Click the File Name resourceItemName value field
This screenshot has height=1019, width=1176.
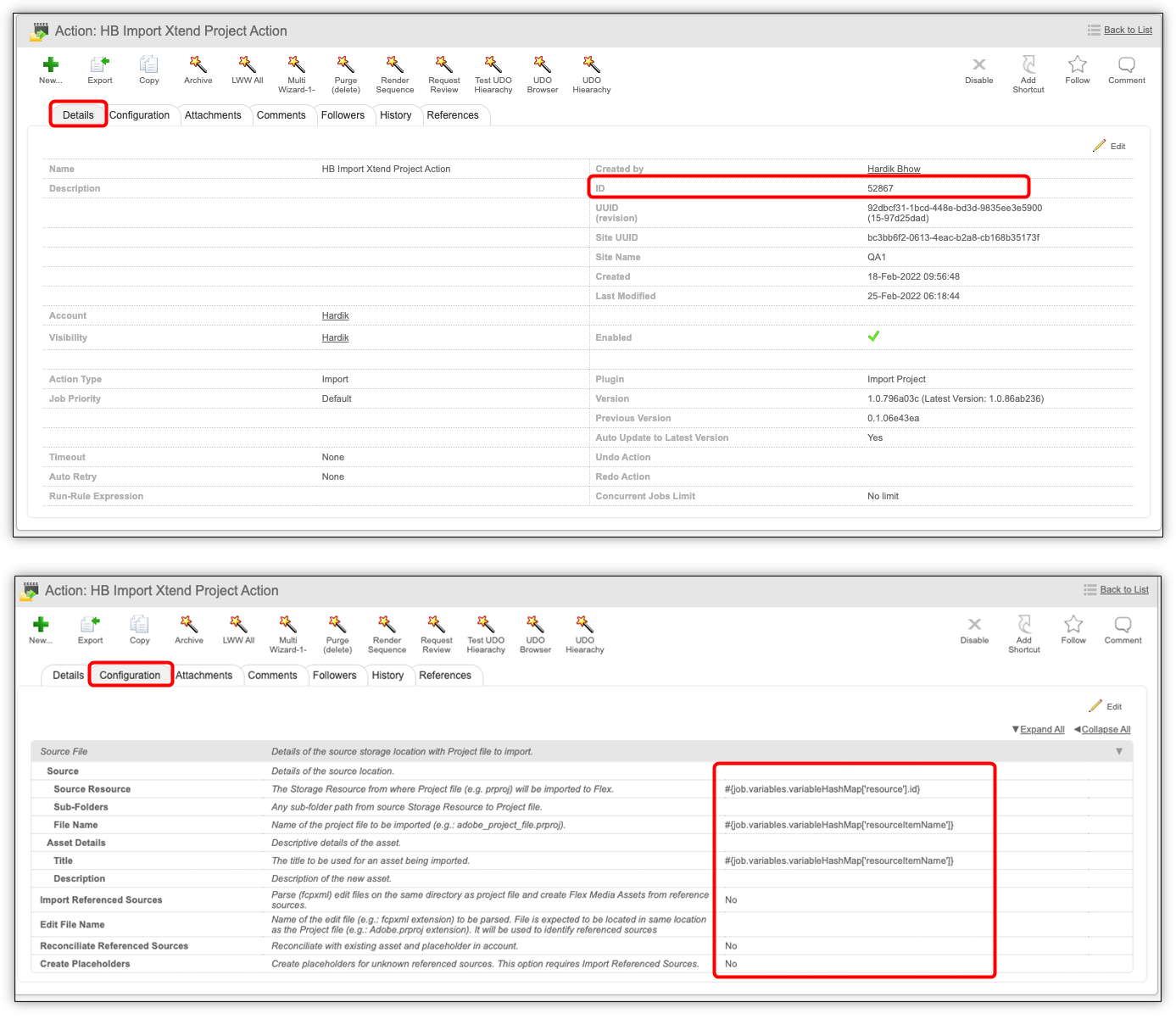[x=839, y=825]
